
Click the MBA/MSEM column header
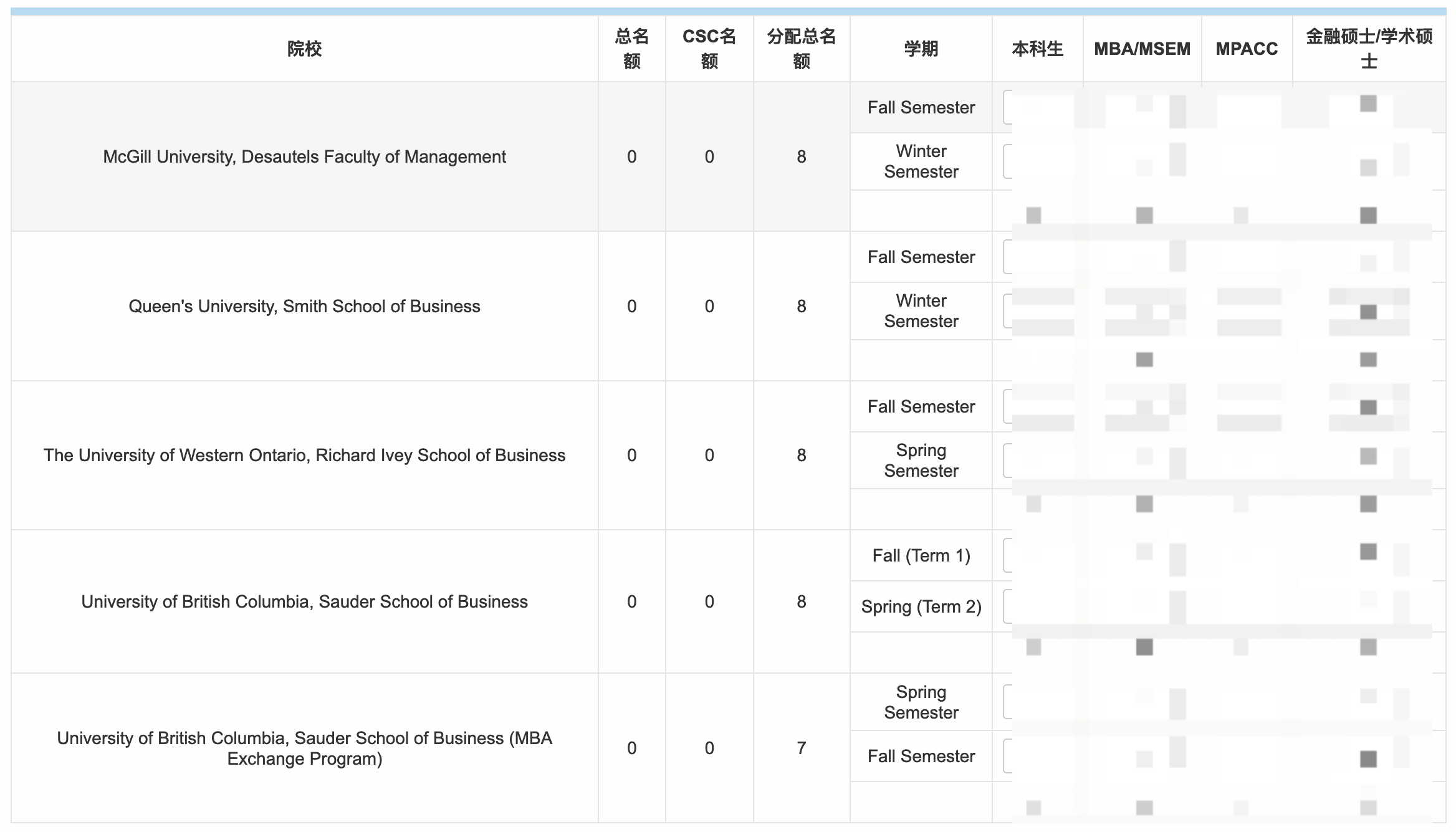tap(1142, 49)
